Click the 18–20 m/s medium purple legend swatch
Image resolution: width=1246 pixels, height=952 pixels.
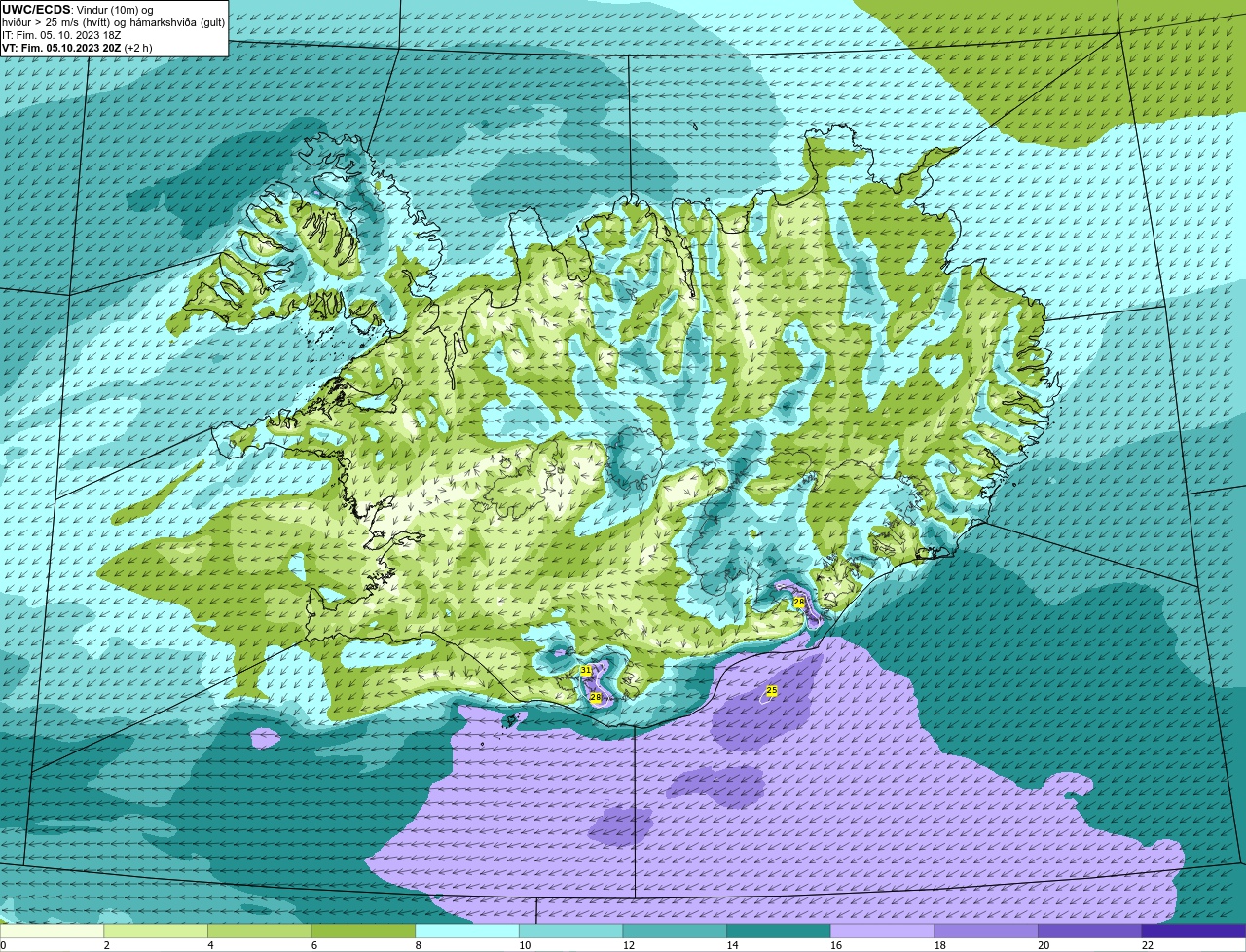pyautogui.click(x=986, y=931)
